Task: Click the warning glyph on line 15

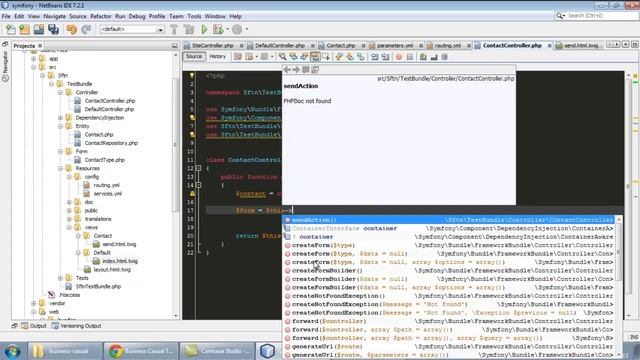Action: (x=192, y=193)
